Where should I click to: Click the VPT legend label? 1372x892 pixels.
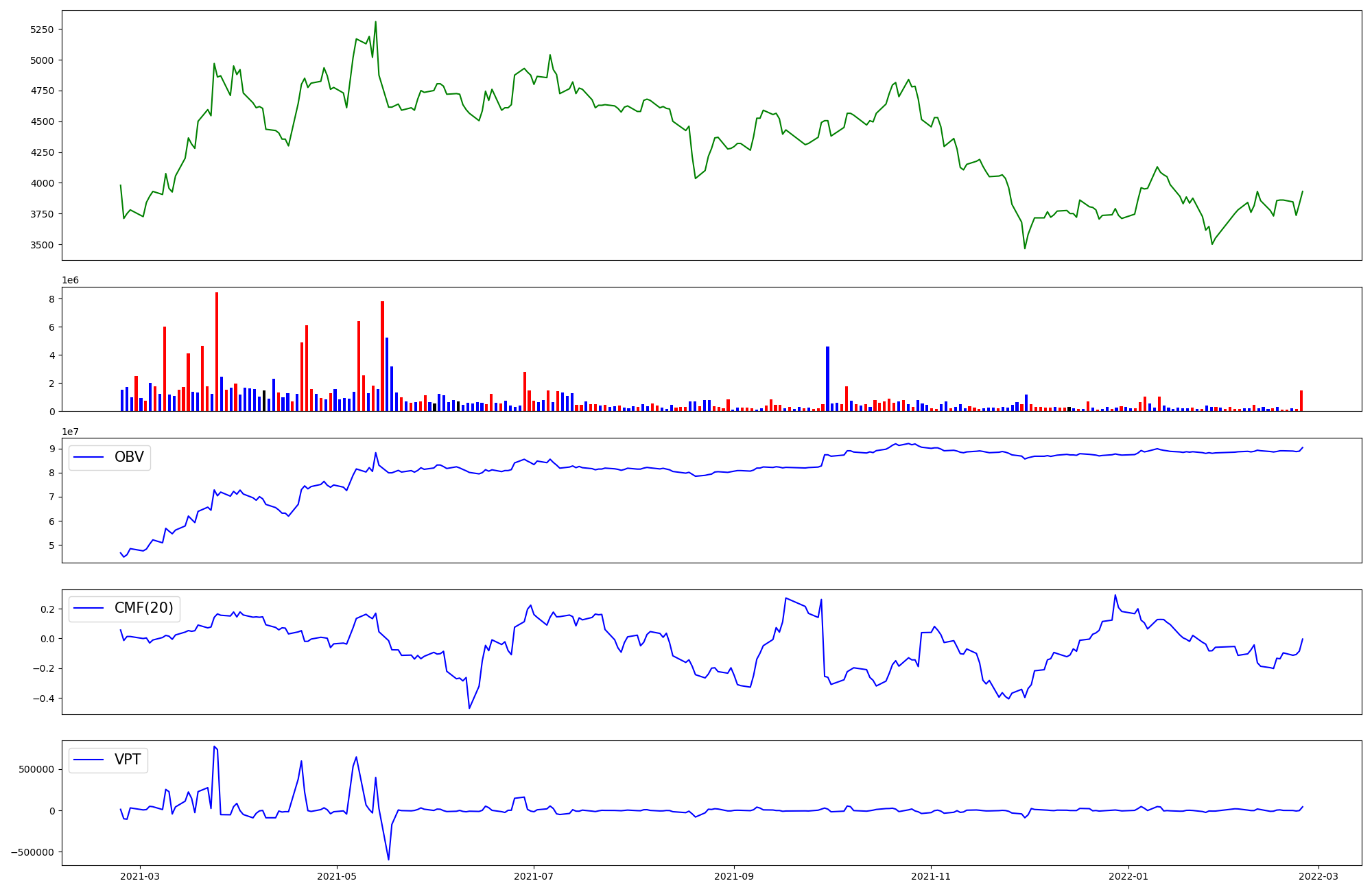pos(128,760)
